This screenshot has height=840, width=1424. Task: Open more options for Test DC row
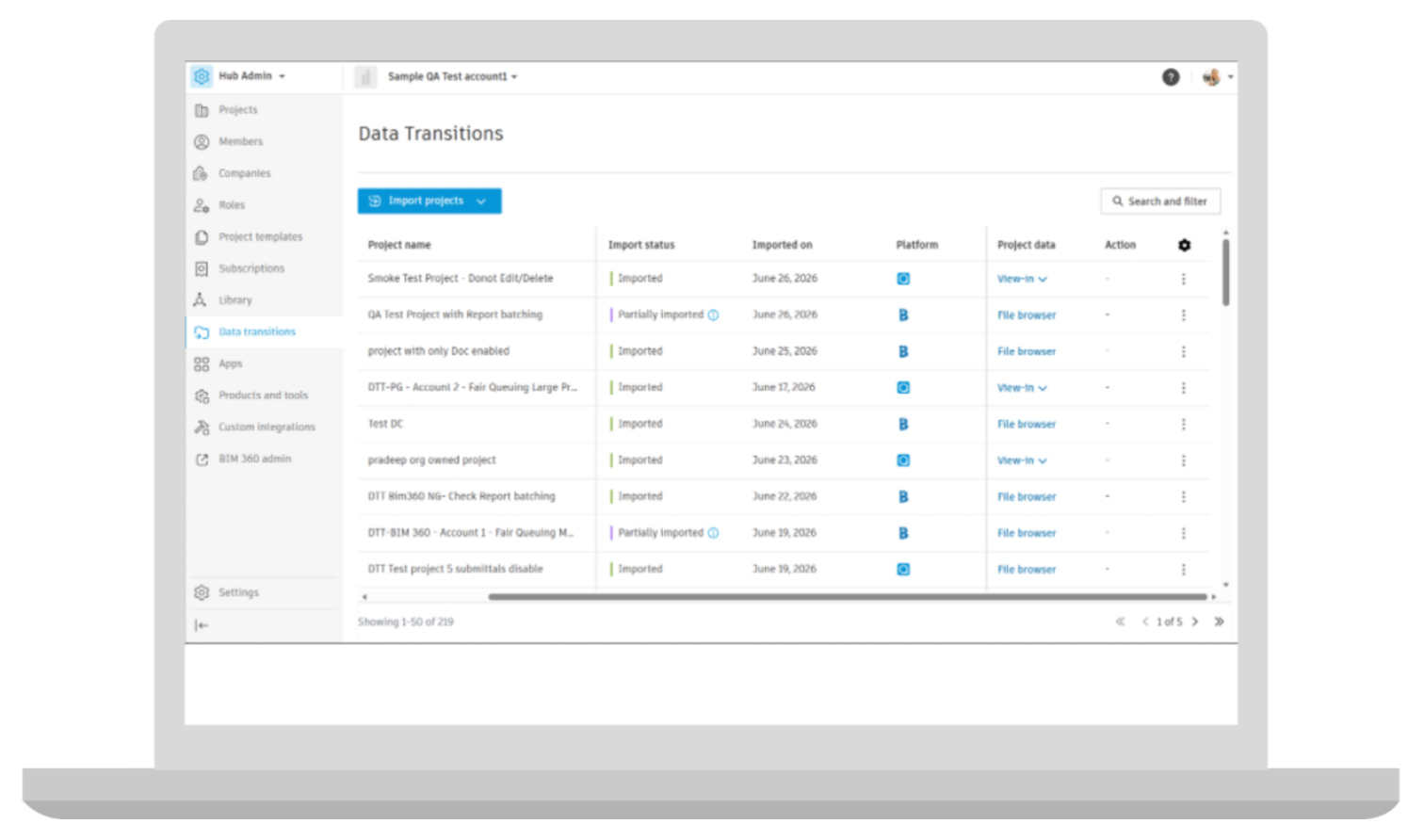(1184, 425)
